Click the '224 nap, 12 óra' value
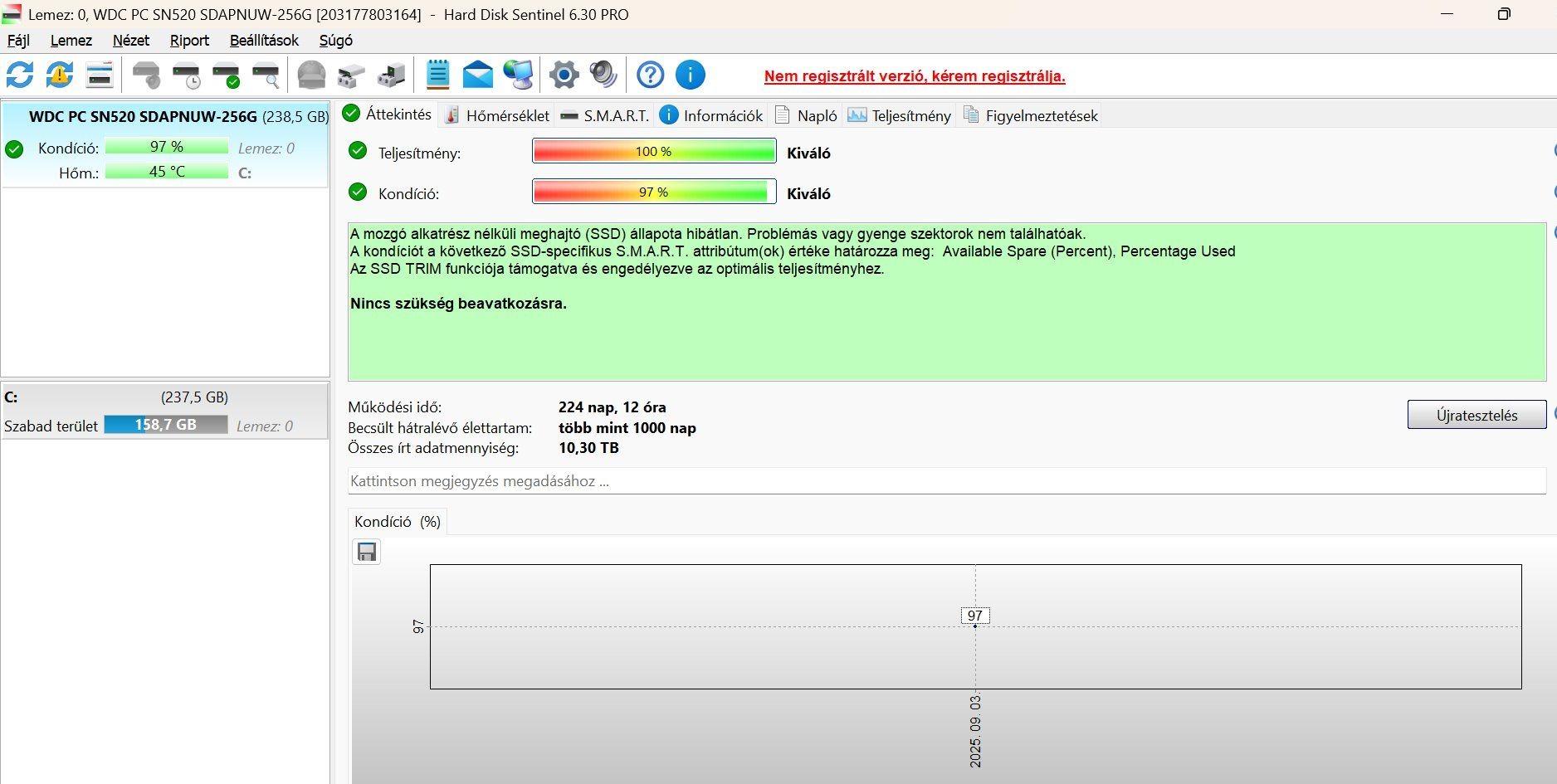Image resolution: width=1557 pixels, height=784 pixels. (x=613, y=407)
